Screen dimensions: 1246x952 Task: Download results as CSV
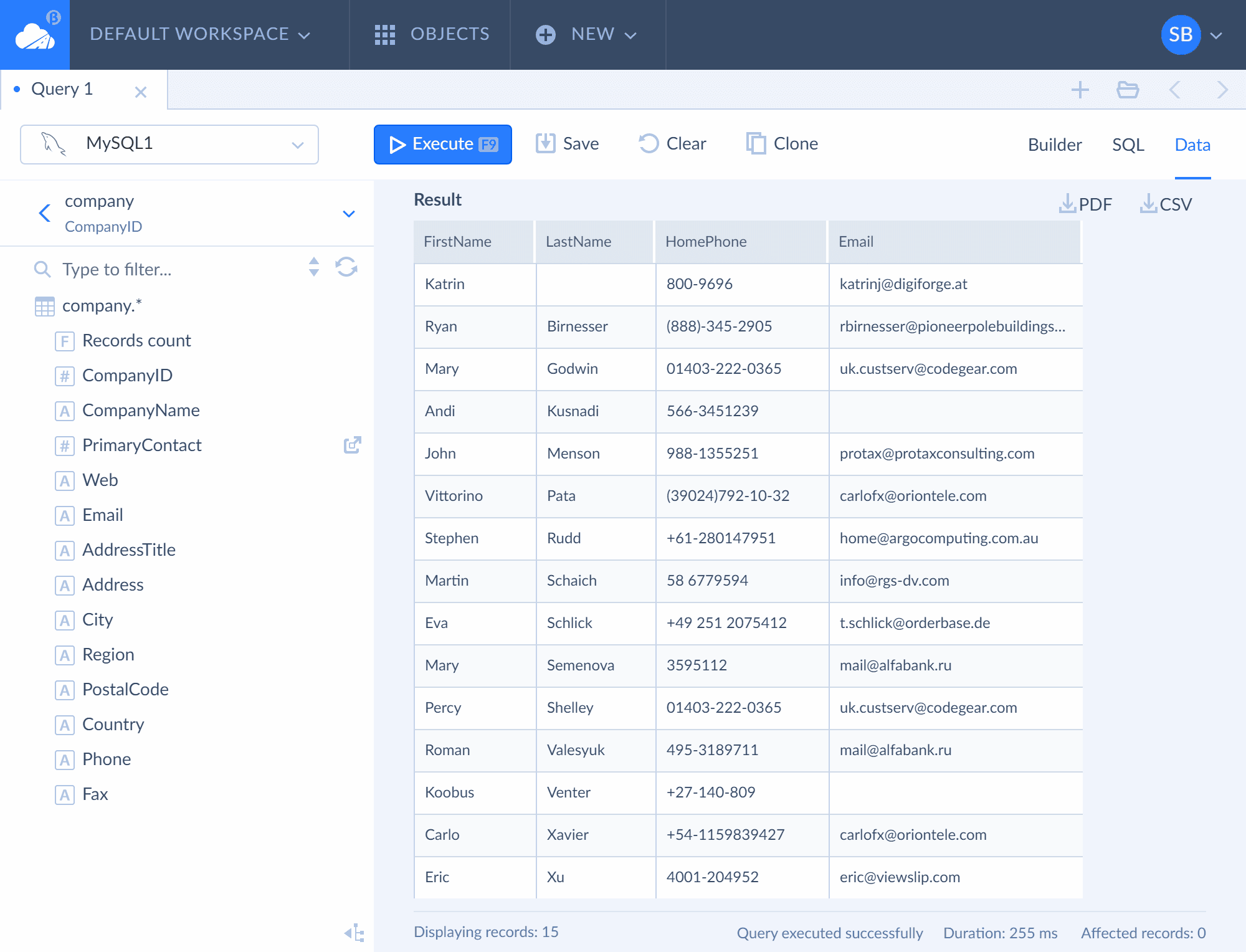[x=1166, y=204]
